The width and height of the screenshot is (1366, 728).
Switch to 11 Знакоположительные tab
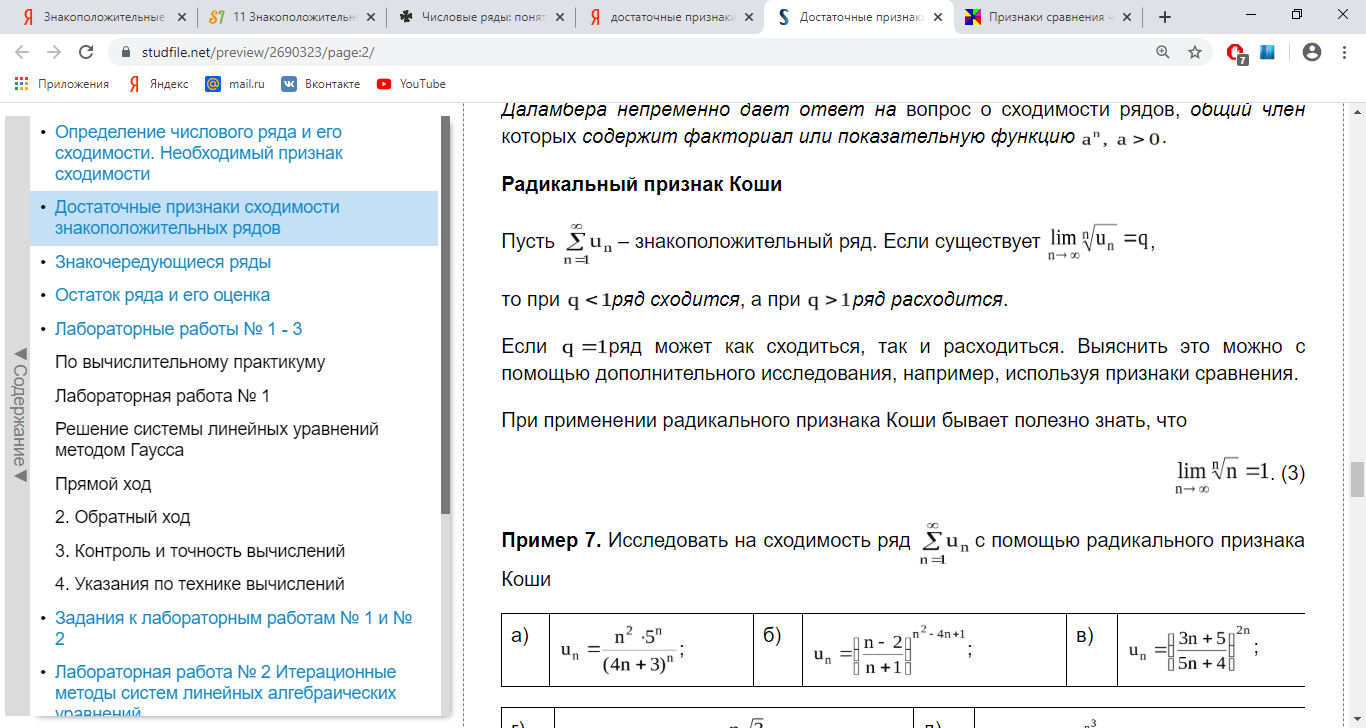point(290,16)
